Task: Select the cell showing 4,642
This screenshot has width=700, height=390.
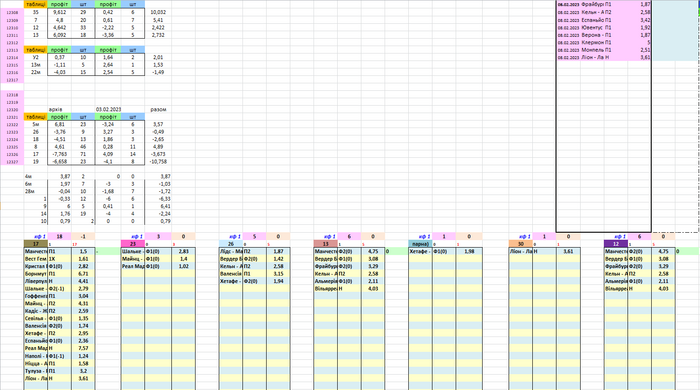Action: pyautogui.click(x=59, y=28)
